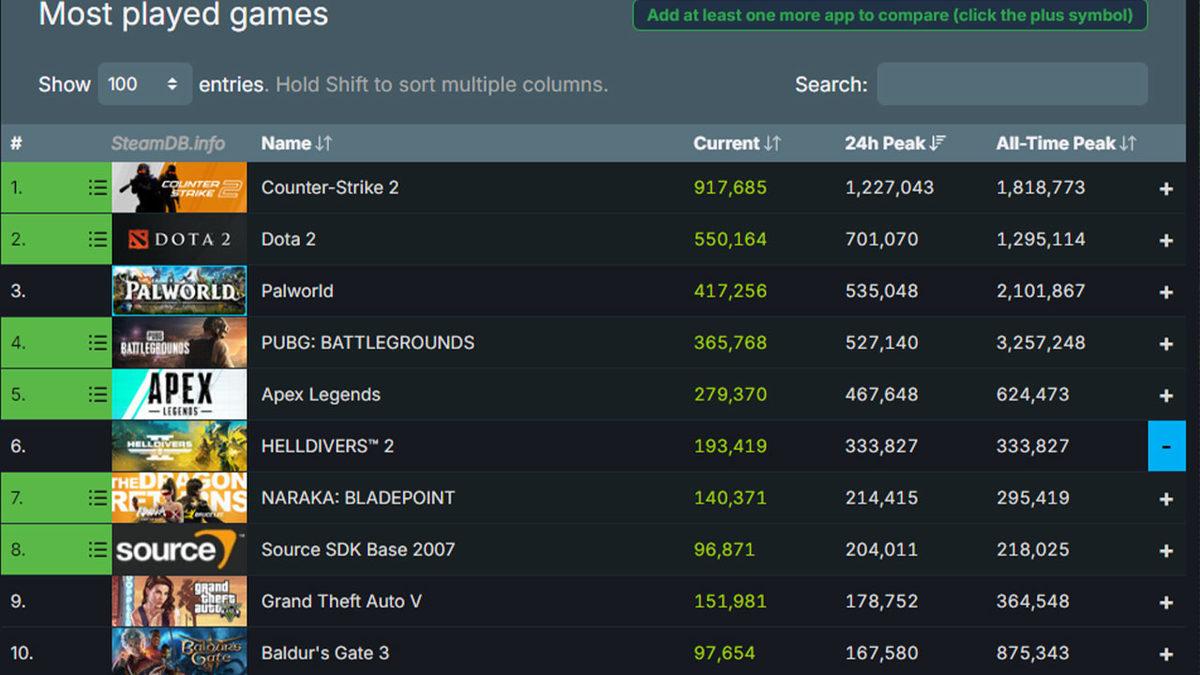Click the Palworld cover thumbnail

pyautogui.click(x=179, y=291)
